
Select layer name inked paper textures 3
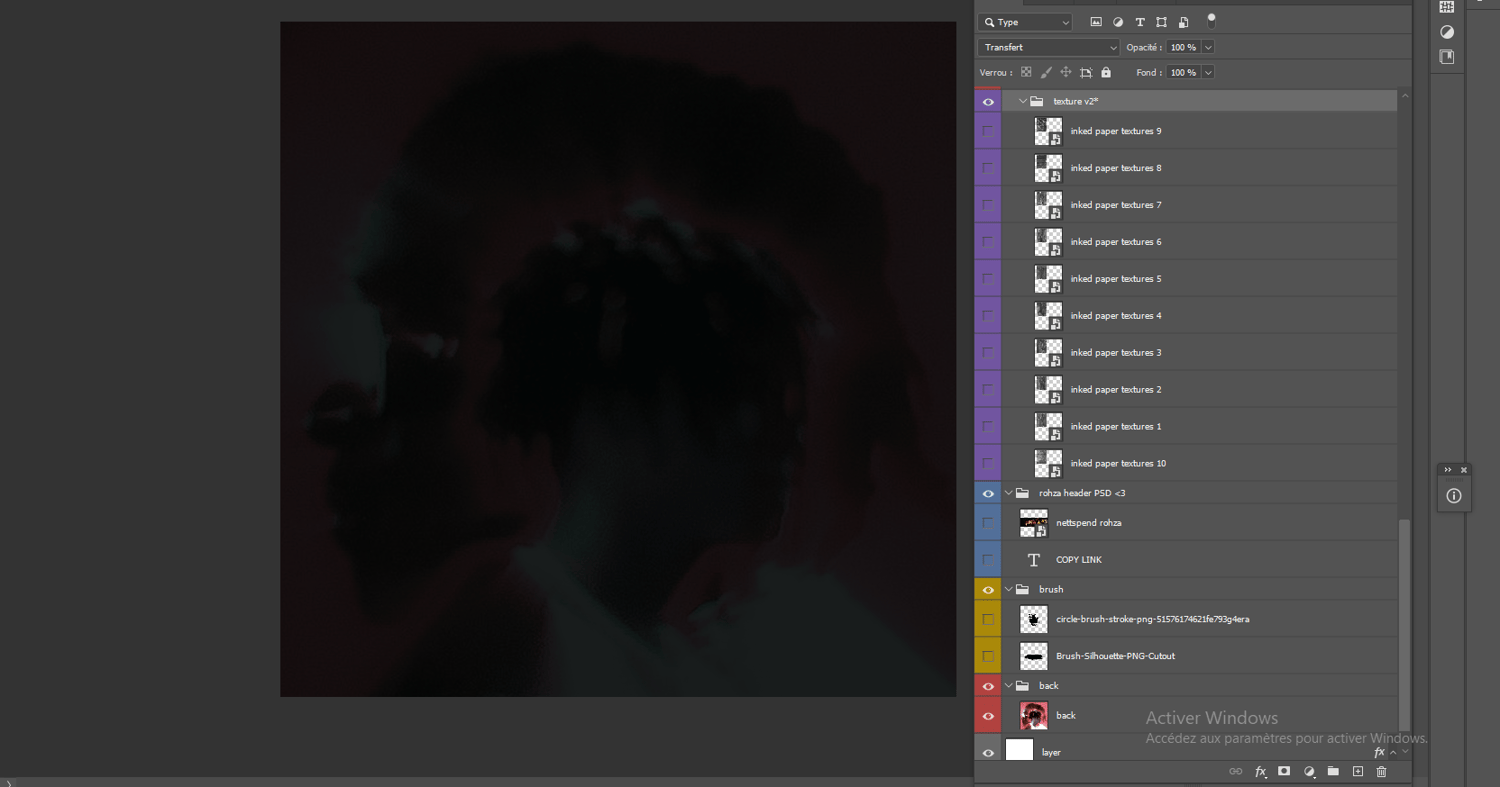tap(1116, 353)
